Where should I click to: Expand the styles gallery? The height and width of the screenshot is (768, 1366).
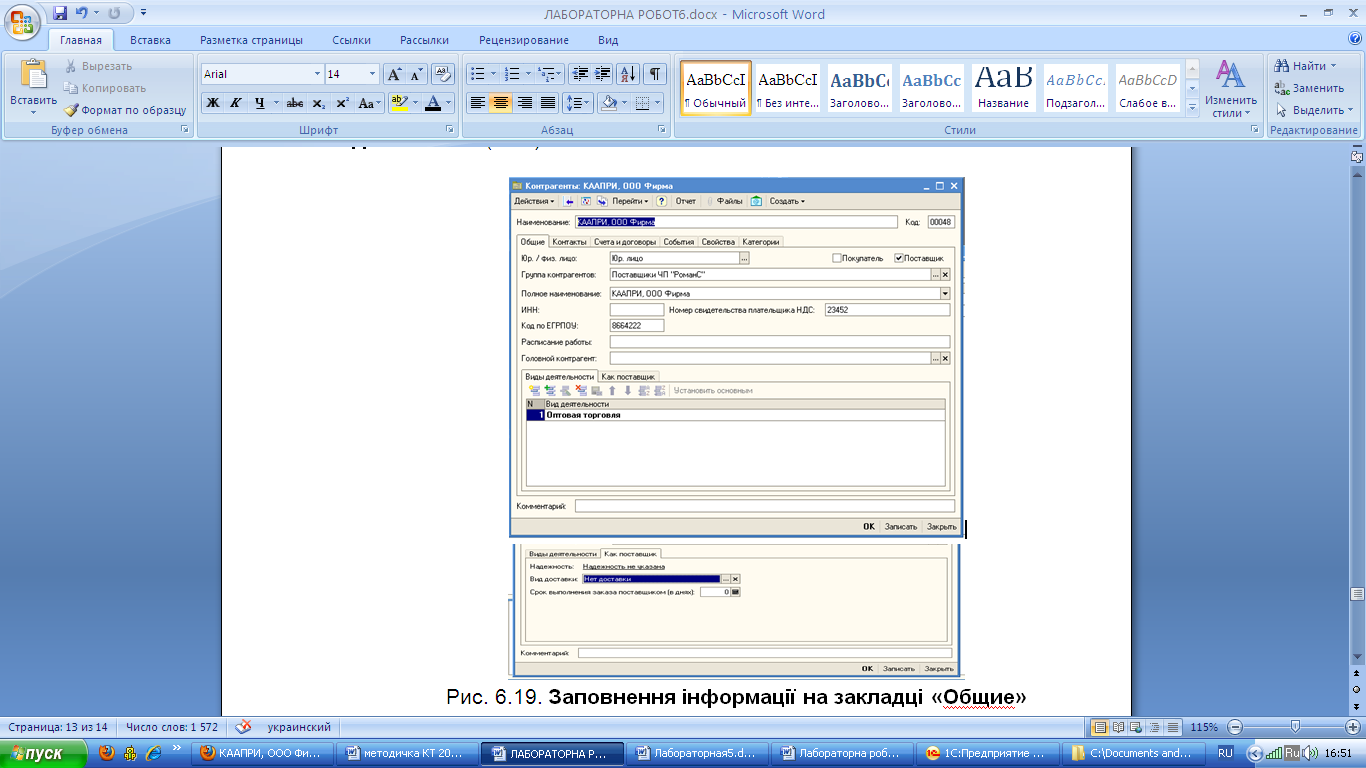point(1192,106)
